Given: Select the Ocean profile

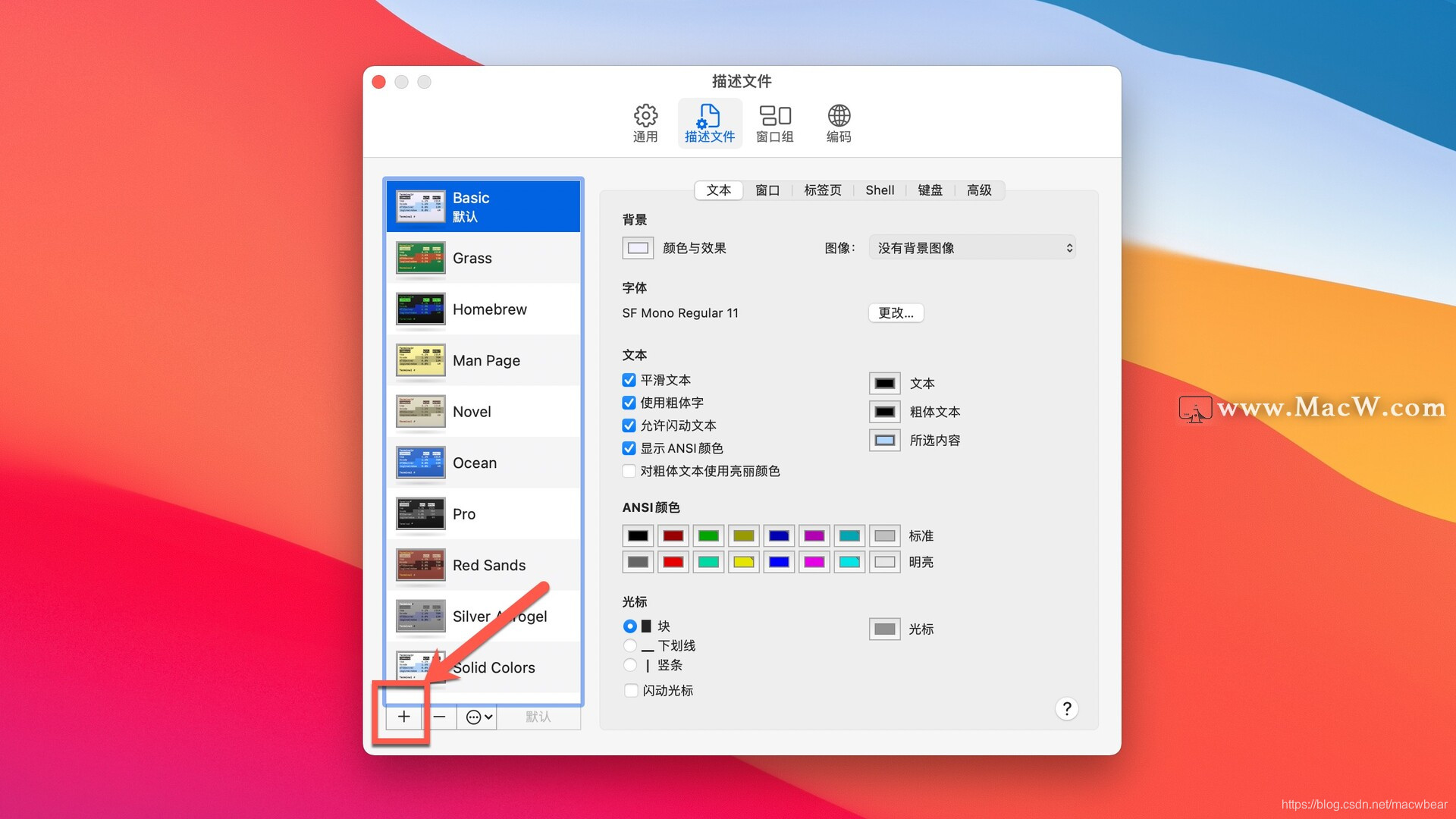Looking at the screenshot, I should (x=484, y=463).
